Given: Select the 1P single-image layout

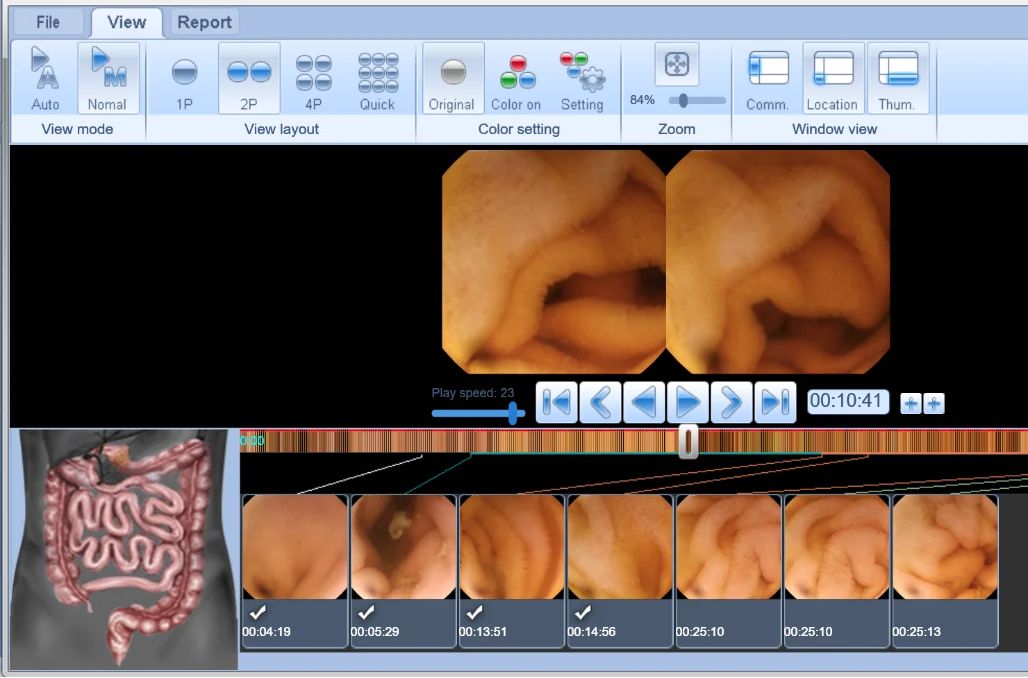Looking at the screenshot, I should click(x=184, y=78).
